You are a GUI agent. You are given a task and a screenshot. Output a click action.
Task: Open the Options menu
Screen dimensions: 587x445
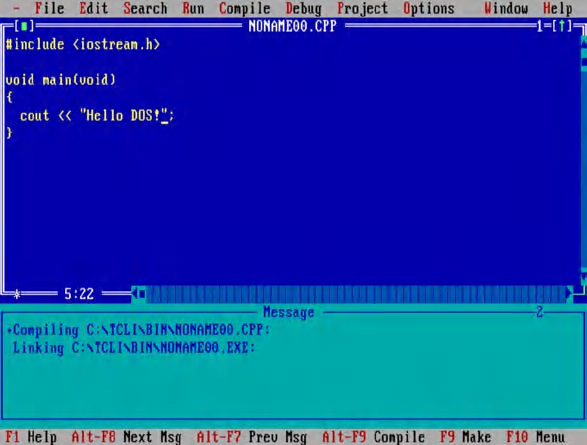429,9
